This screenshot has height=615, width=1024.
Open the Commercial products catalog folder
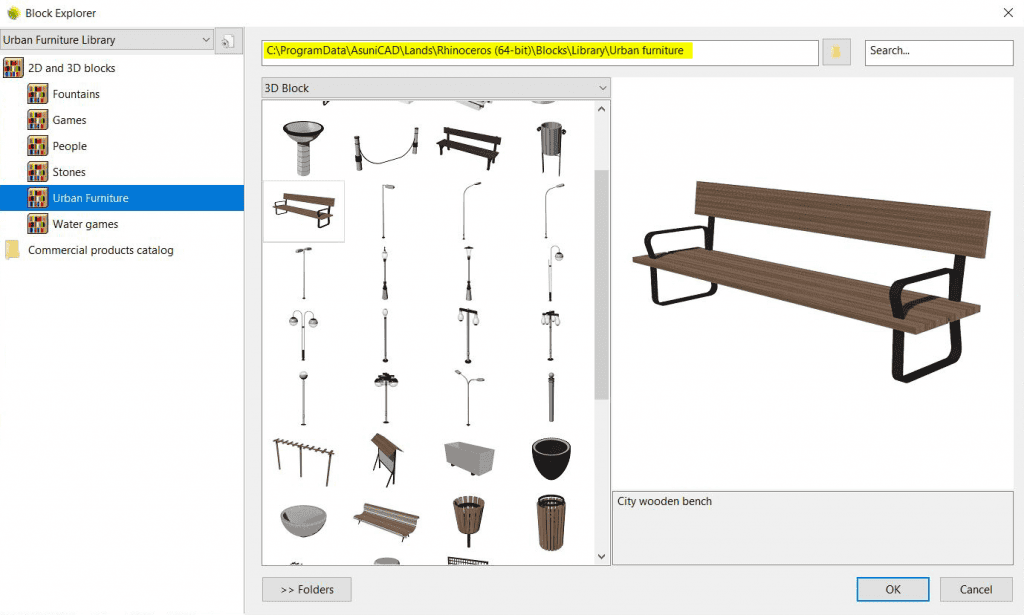click(x=101, y=250)
